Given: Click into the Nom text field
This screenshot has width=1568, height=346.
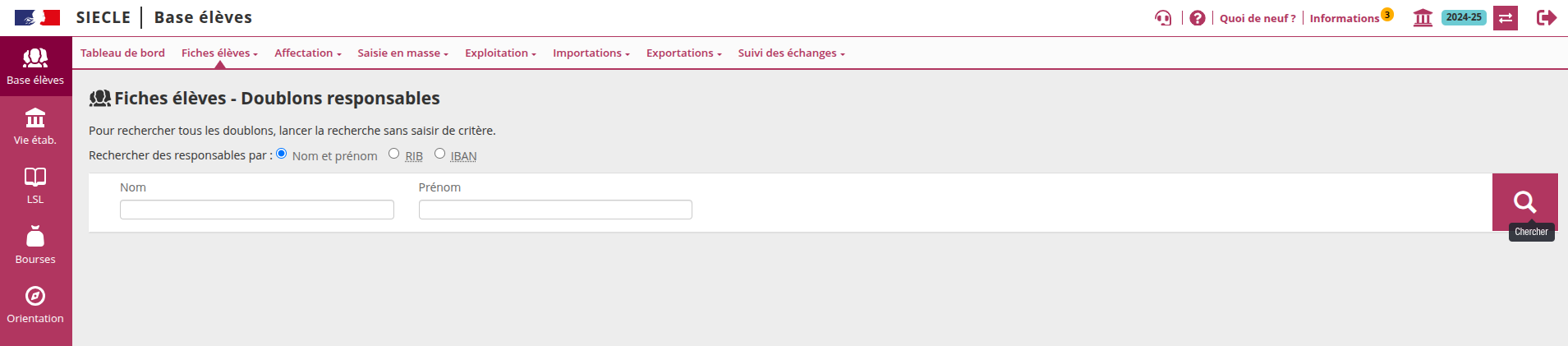Looking at the screenshot, I should coord(256,210).
